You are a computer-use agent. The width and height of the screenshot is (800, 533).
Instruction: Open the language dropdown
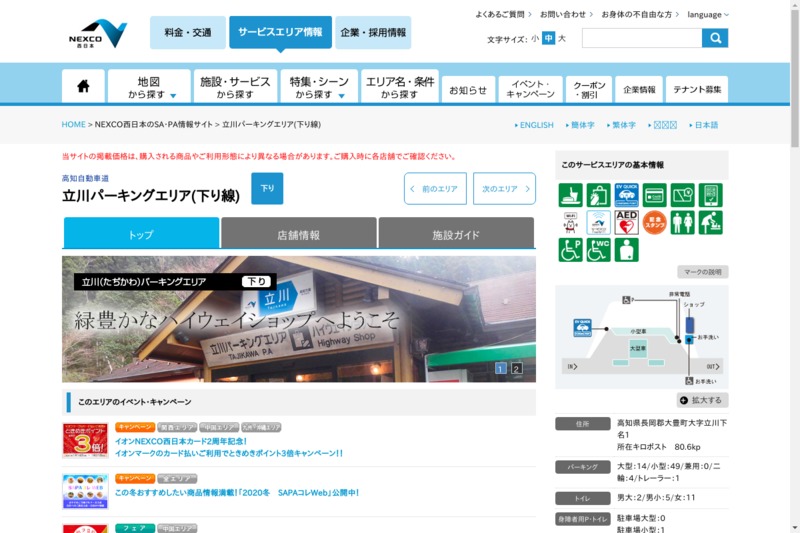point(708,15)
